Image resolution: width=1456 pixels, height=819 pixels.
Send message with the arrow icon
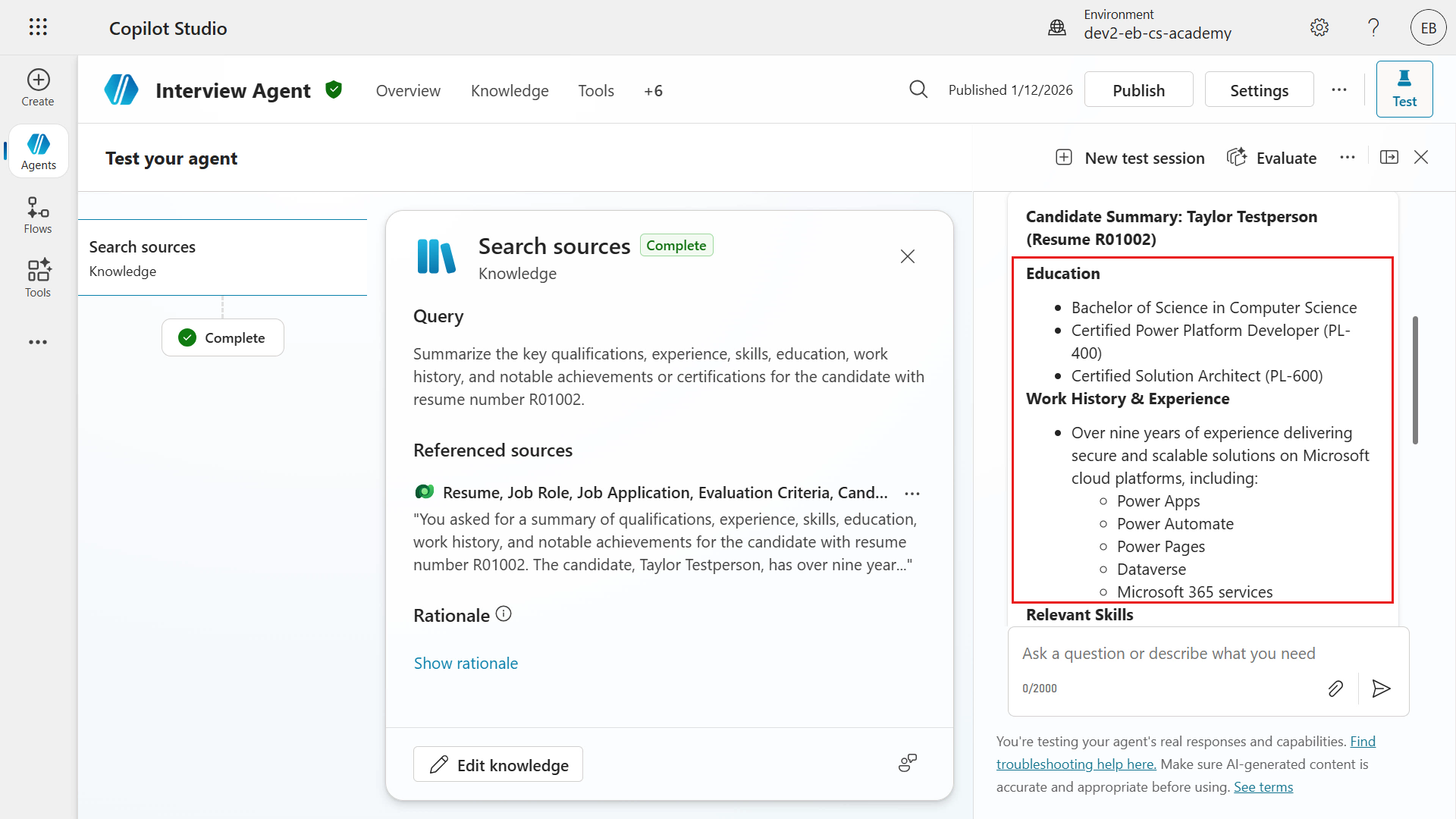tap(1381, 688)
